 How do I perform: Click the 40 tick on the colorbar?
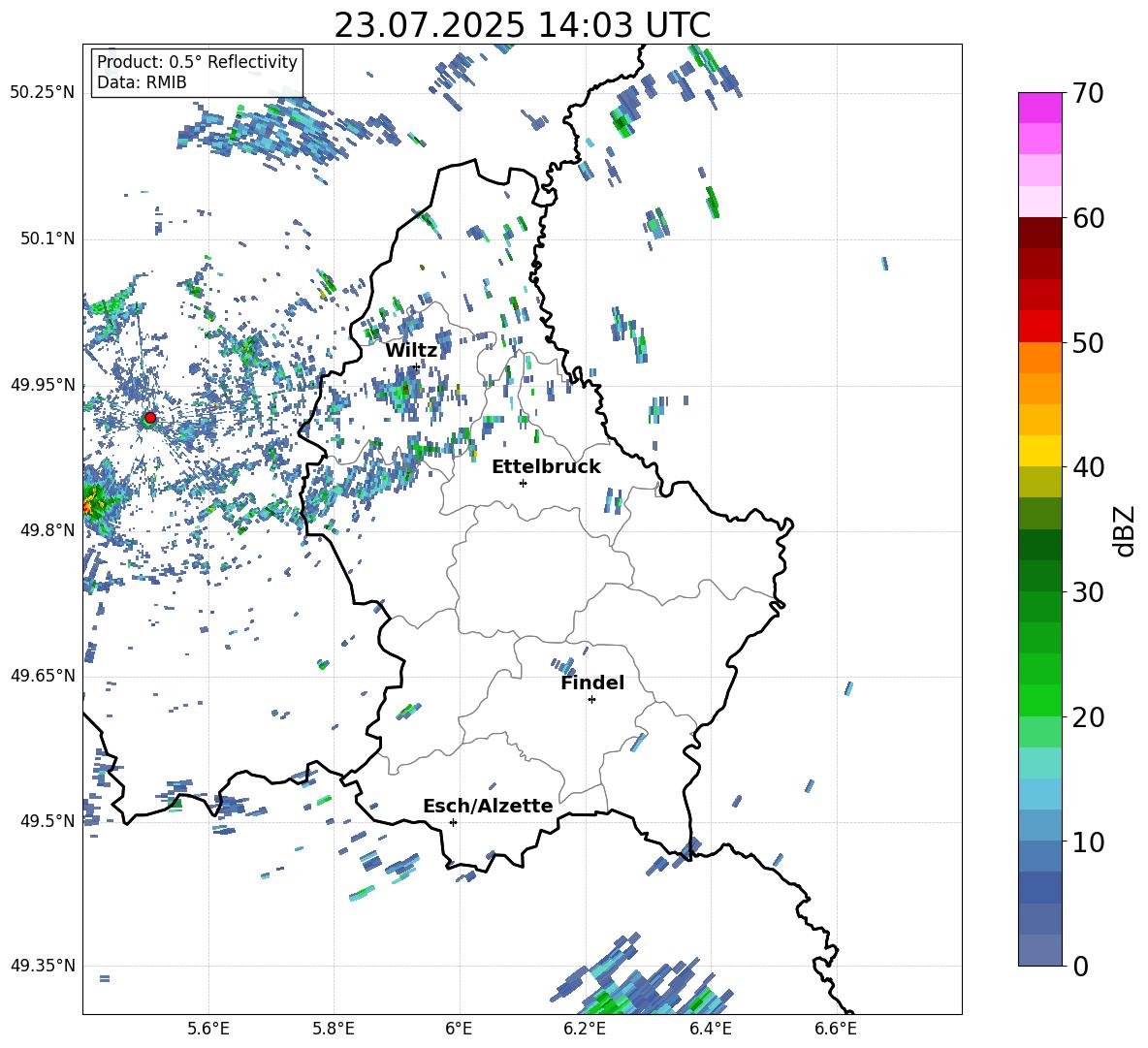click(1087, 467)
